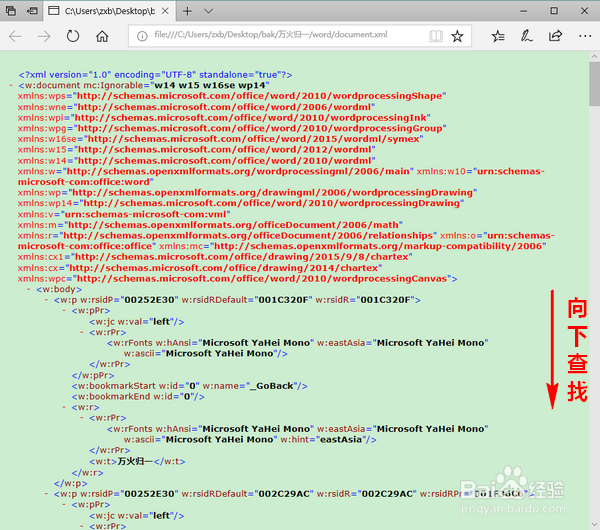Maximize the browser window
Viewport: 600px width, 530px height.
click(554, 11)
